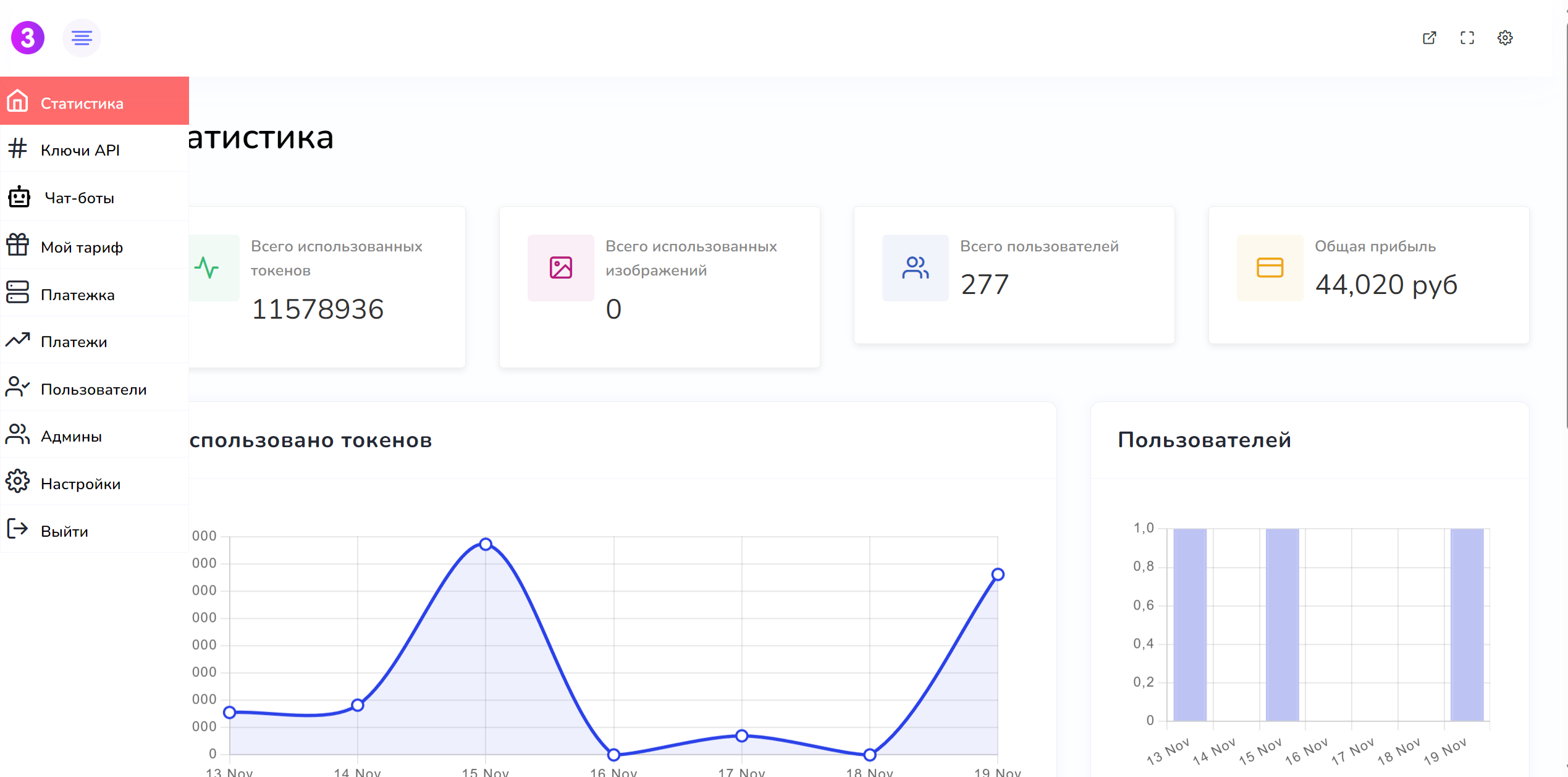Open the top-right settings gear icon
The image size is (1568, 777).
coord(1505,38)
